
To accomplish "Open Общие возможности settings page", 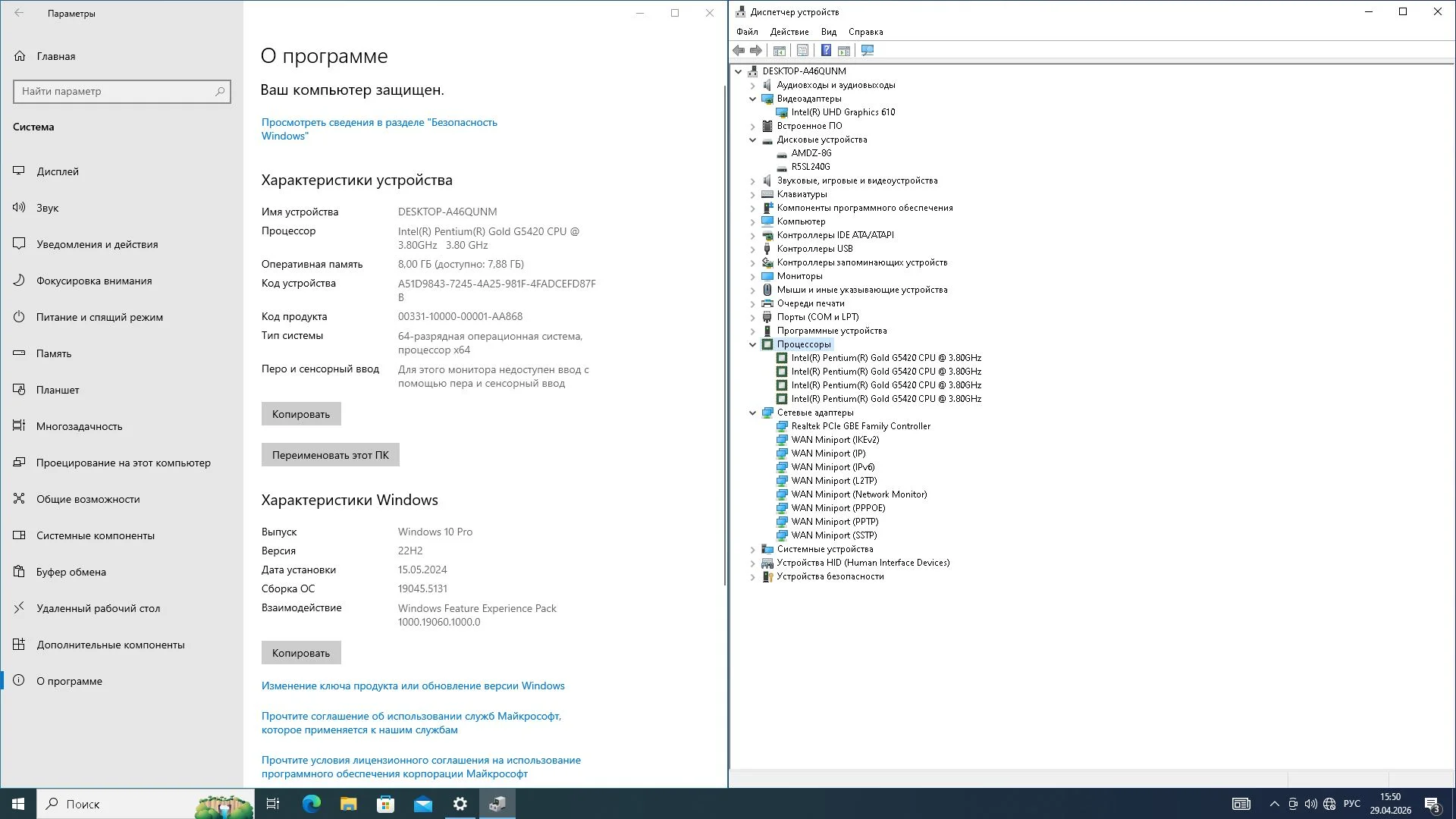I will click(121, 499).
